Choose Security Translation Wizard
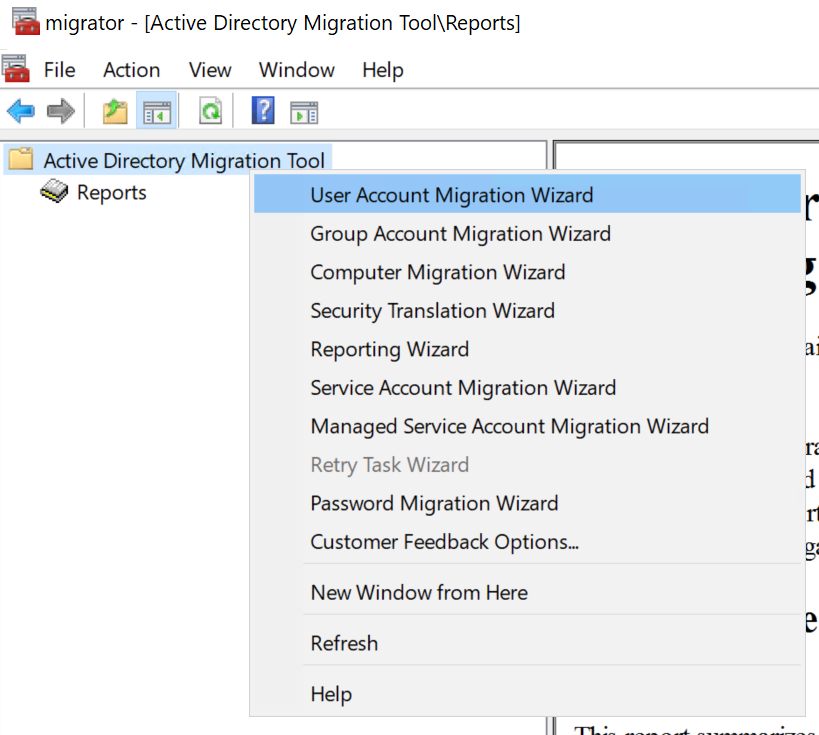Viewport: 819px width, 735px height. click(x=527, y=311)
